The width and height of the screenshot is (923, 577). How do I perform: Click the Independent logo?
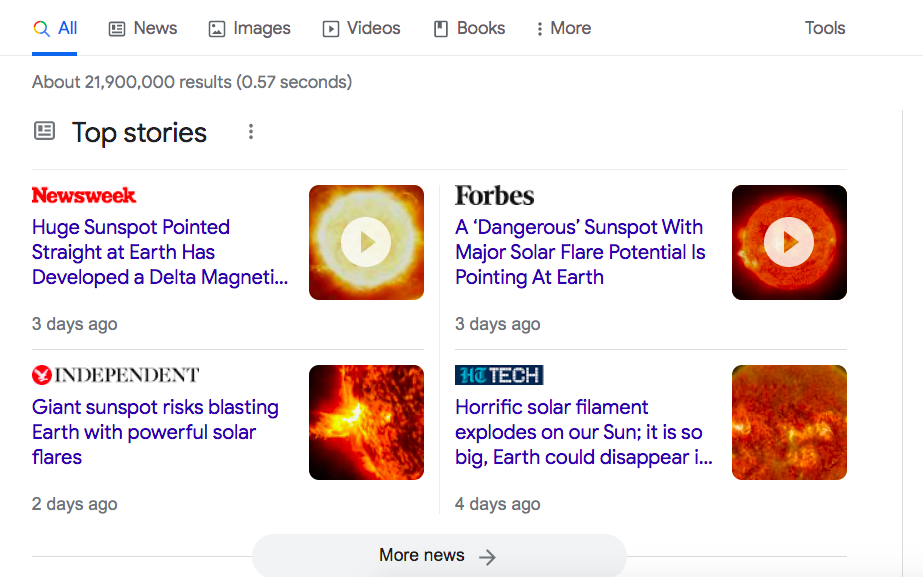pos(116,375)
